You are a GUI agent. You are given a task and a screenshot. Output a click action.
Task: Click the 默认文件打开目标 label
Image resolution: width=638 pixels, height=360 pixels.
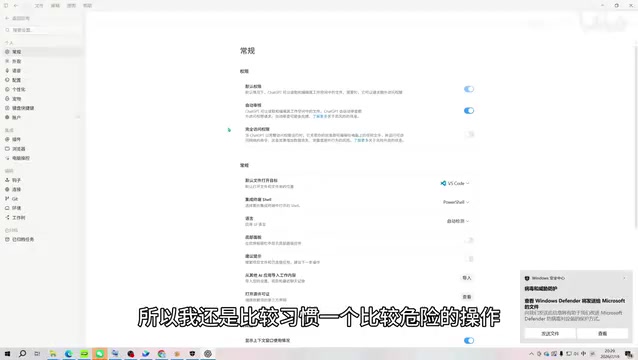tap(261, 180)
